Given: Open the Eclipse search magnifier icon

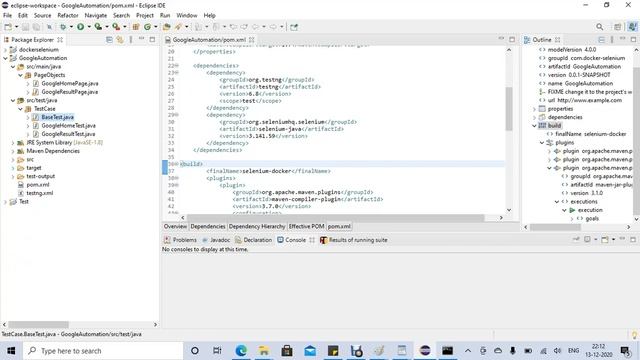Looking at the screenshot, I should (599, 27).
